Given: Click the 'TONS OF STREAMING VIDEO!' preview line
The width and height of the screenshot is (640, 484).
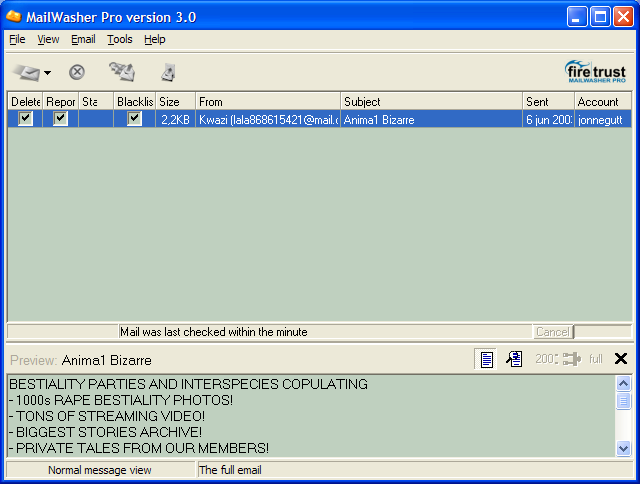Looking at the screenshot, I should click(107, 416).
